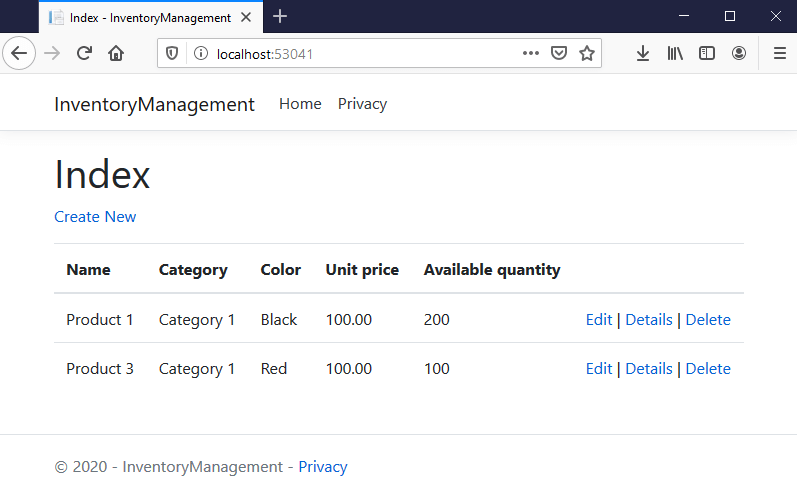This screenshot has height=490, width=797.
Task: Open tracking protection shield icon
Action: click(172, 53)
